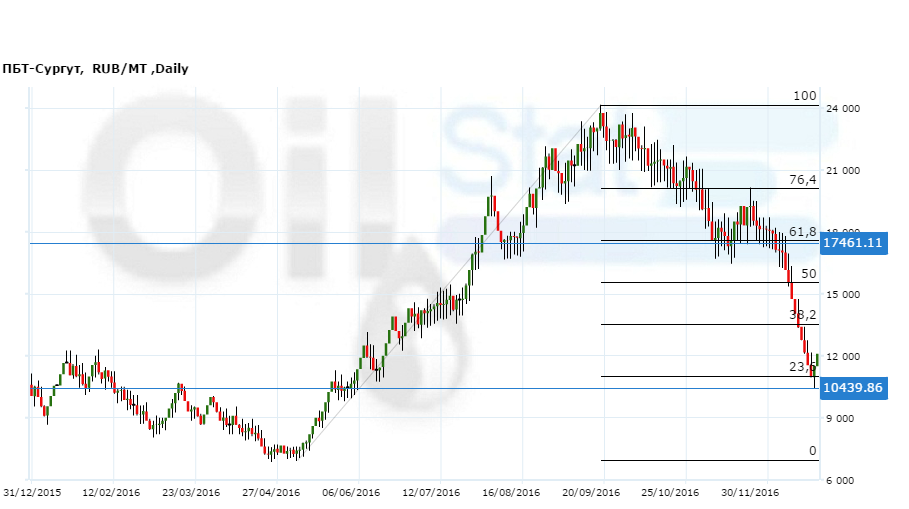This screenshot has height=509, width=909.
Task: Click the blue 10439.86 price tag
Action: coord(852,388)
